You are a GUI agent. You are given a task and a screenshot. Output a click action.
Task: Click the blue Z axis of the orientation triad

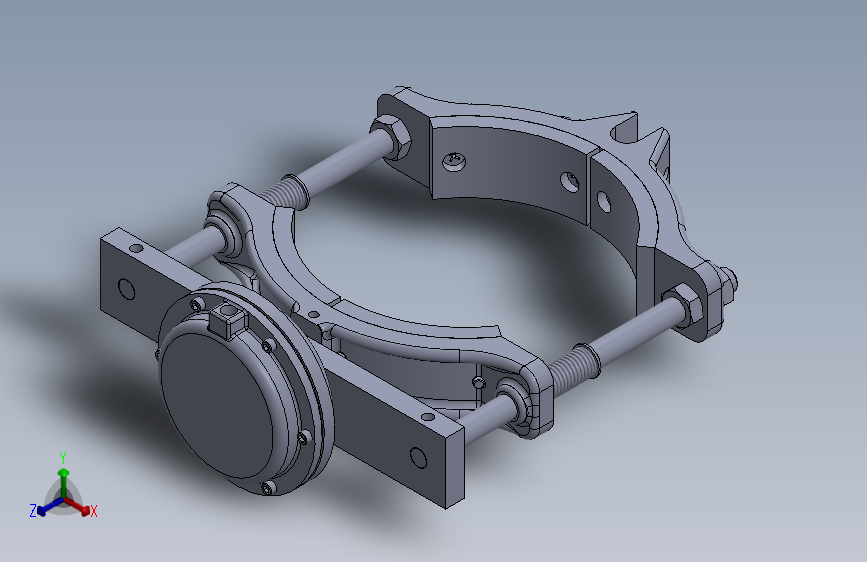(x=51, y=506)
